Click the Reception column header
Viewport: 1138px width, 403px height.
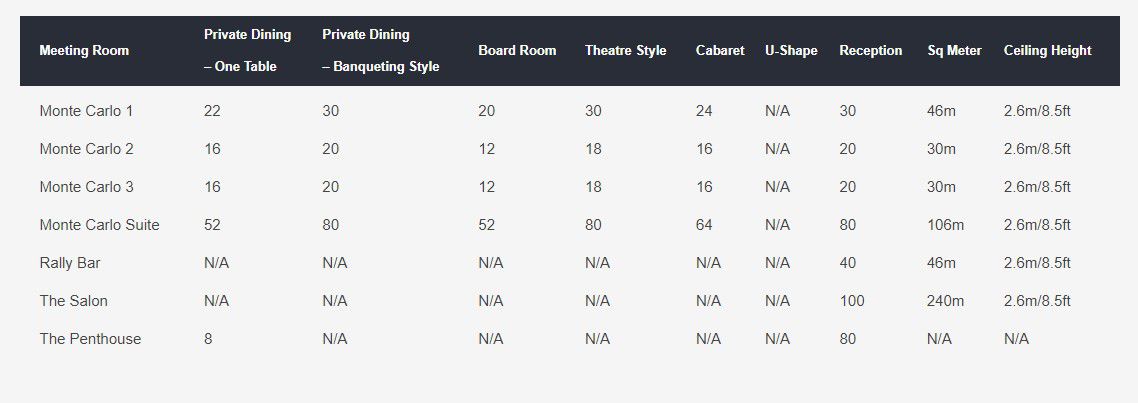click(x=870, y=51)
